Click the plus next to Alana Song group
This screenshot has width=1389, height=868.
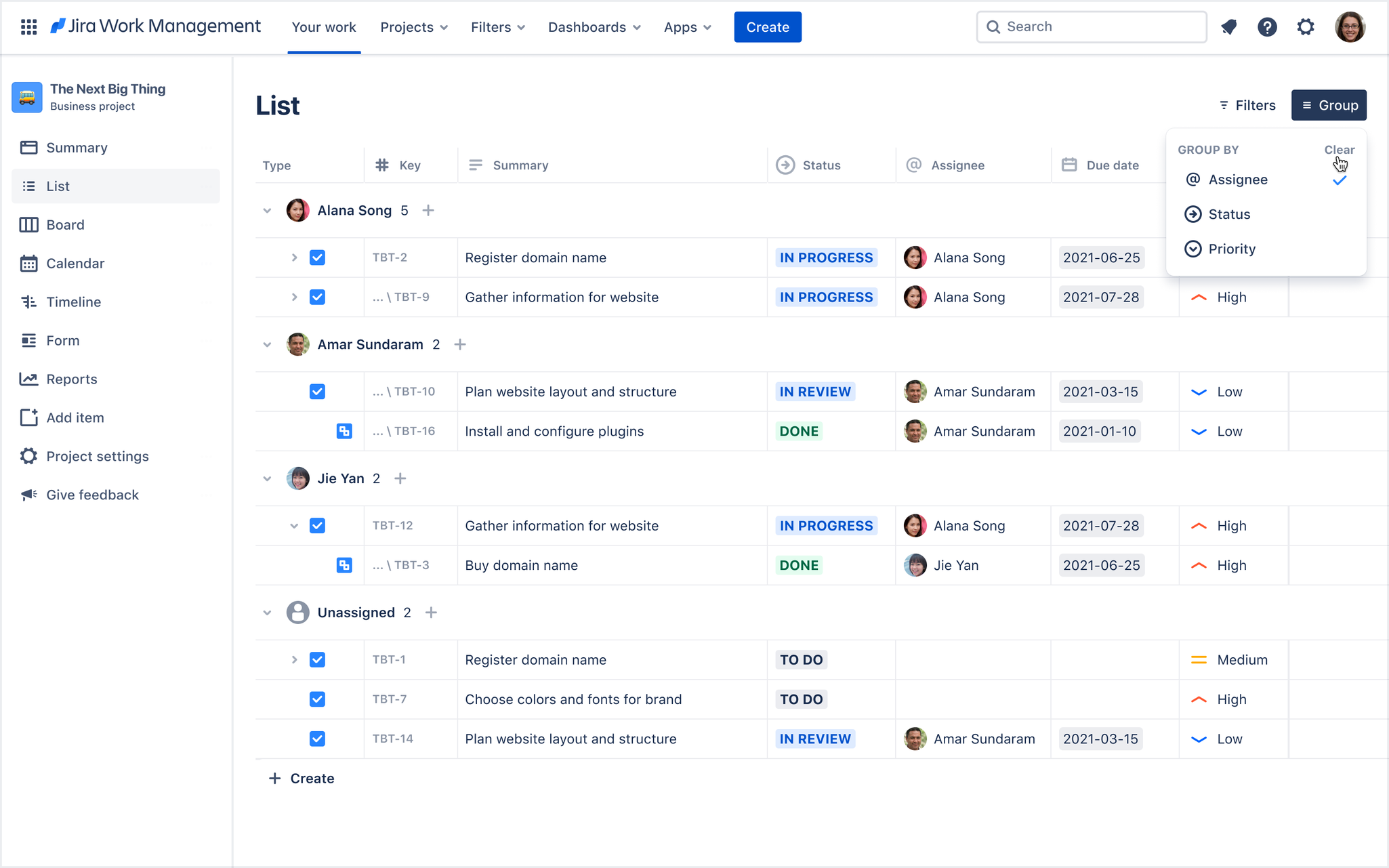(428, 211)
